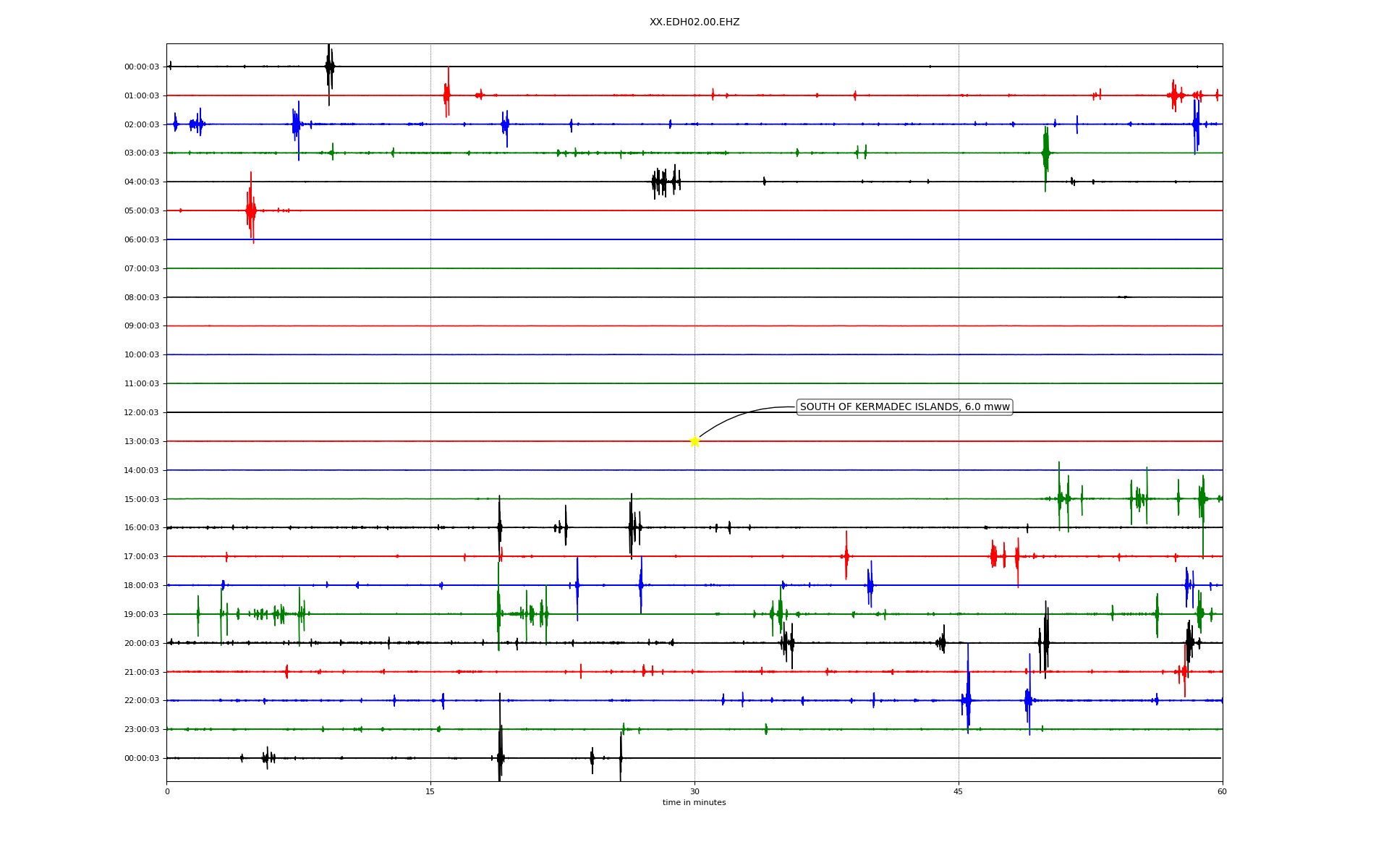Click the 45 minute x-axis tick label
Image resolution: width=1389 pixels, height=868 pixels.
(959, 792)
